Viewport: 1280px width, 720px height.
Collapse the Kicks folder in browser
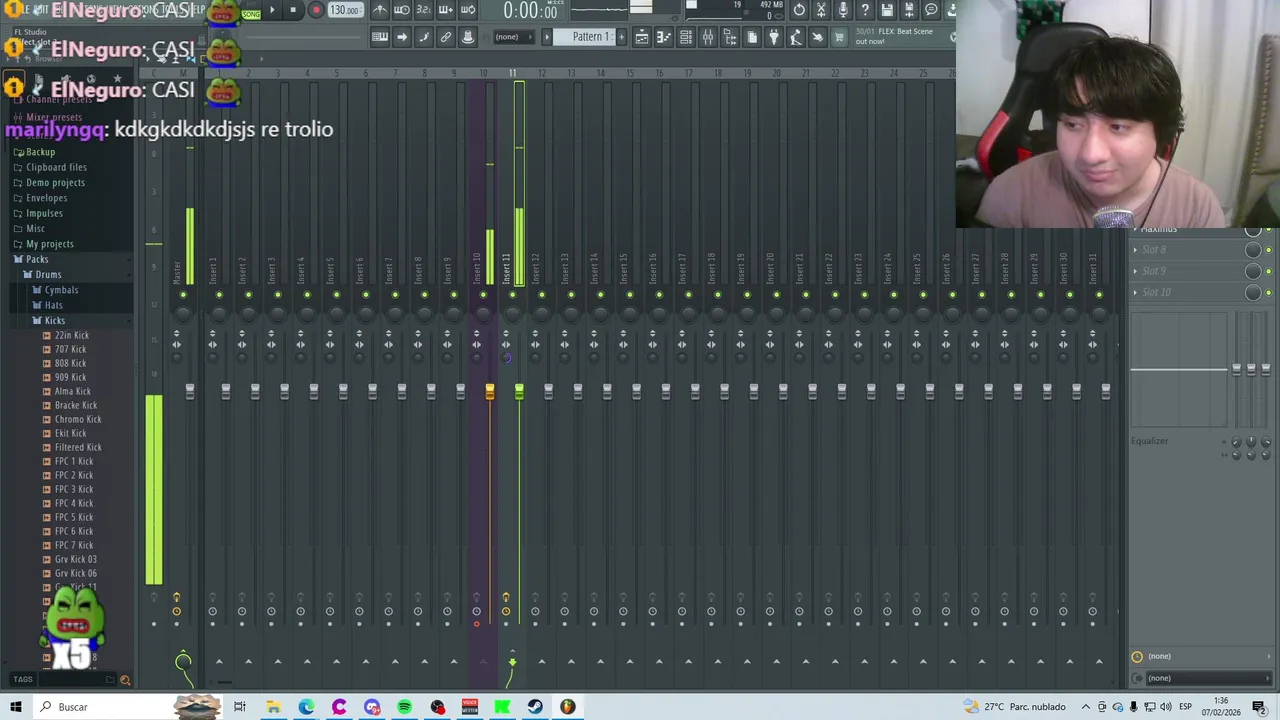[x=54, y=320]
